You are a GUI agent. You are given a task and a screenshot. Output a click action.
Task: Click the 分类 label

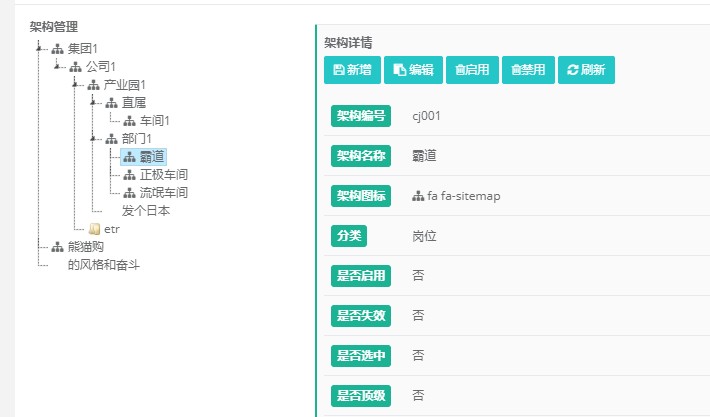click(x=349, y=236)
